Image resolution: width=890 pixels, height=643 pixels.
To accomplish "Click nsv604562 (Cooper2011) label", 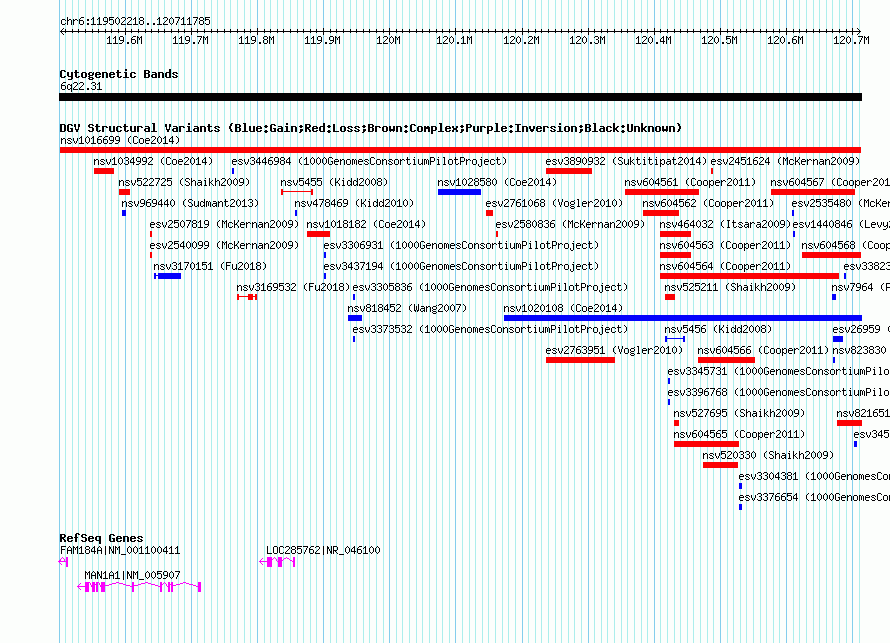I will pos(708,203).
